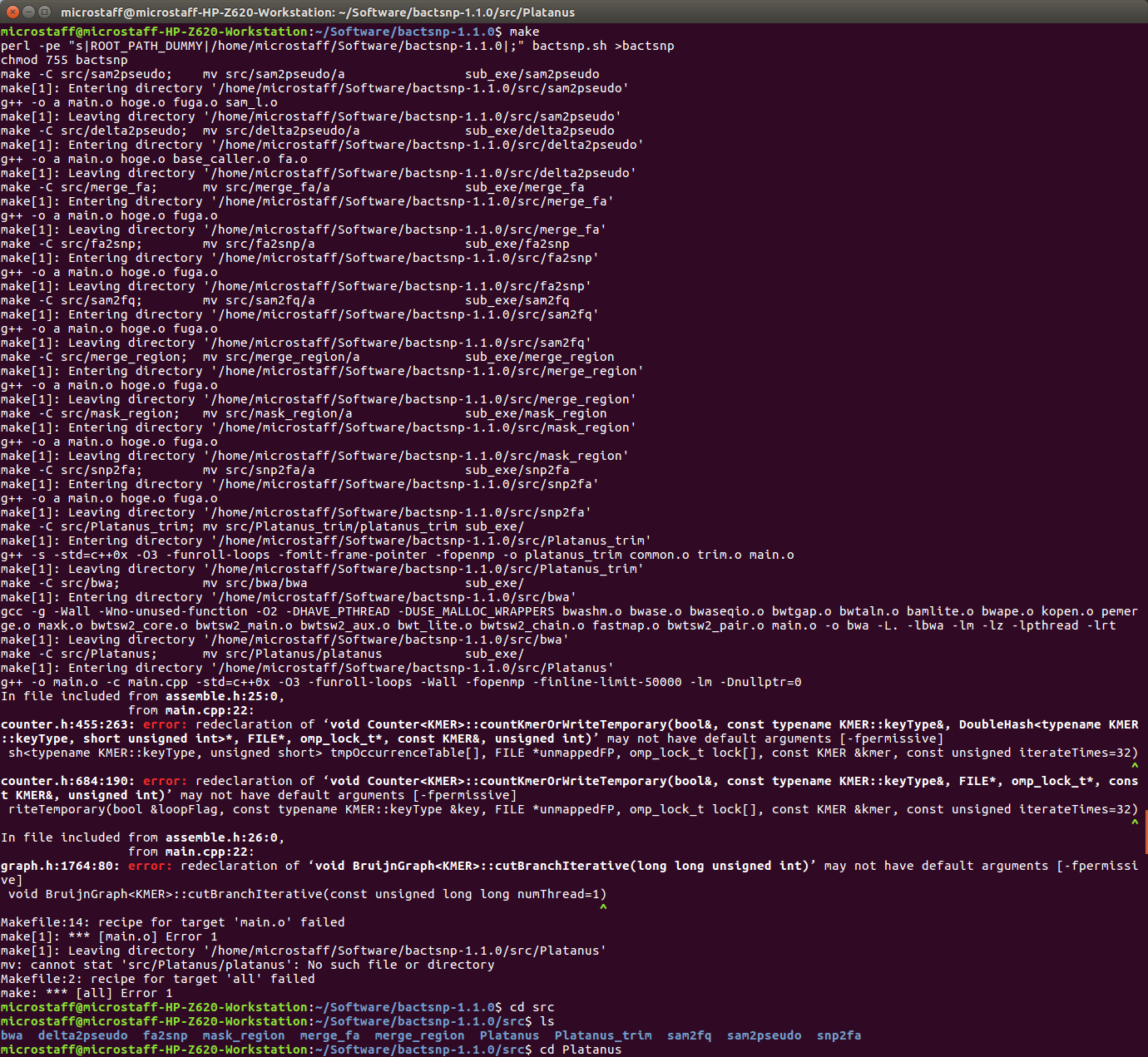Image resolution: width=1148 pixels, height=1057 pixels.
Task: Click the 'bwa' directory in ls output
Action: (12, 1035)
